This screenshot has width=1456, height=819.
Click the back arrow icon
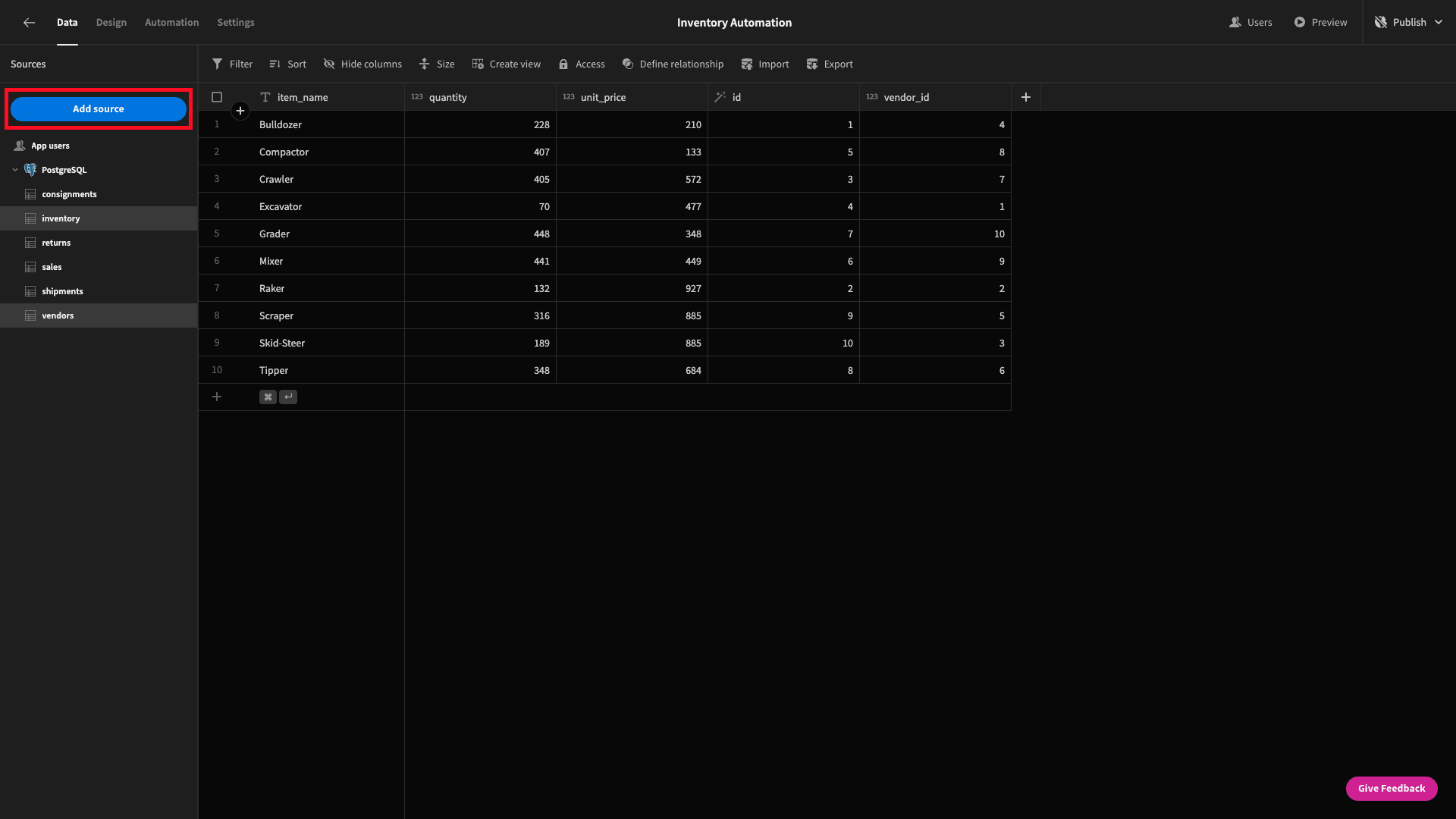(x=29, y=23)
